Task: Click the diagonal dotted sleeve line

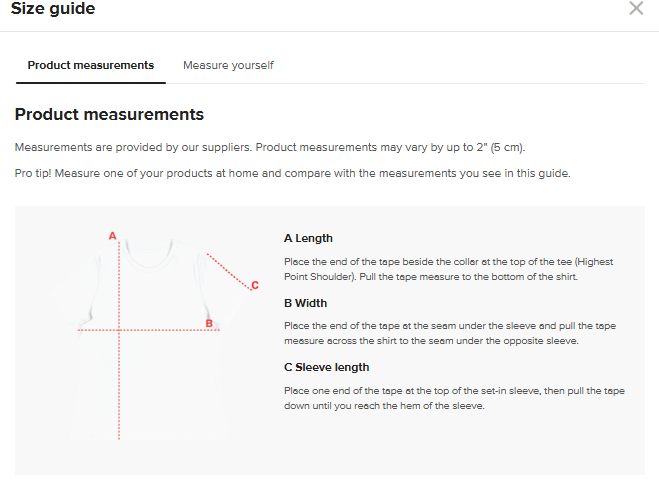Action: pos(227,270)
